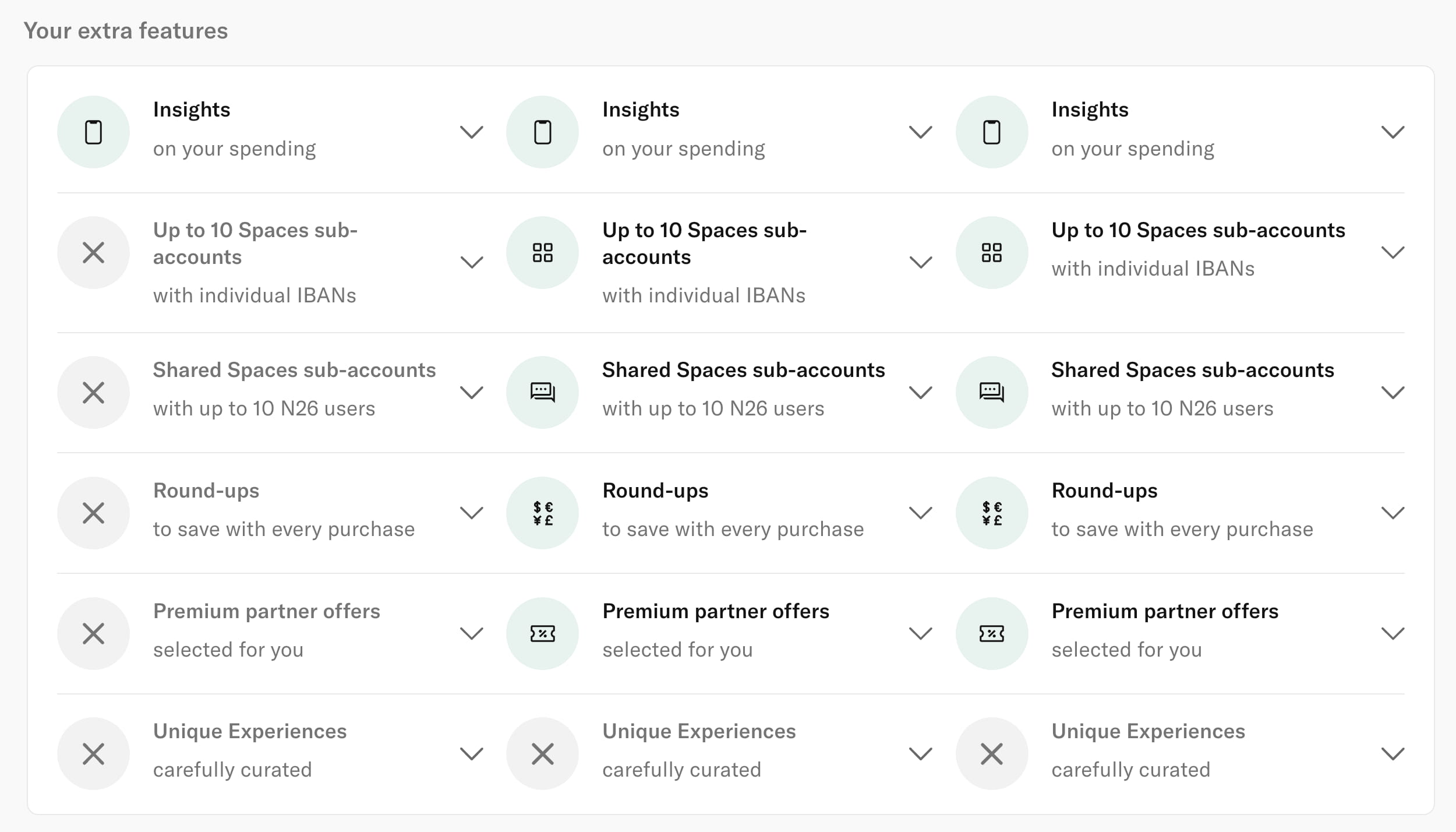Click the first-column Unique Experiences title
Image resolution: width=1456 pixels, height=832 pixels.
(249, 731)
